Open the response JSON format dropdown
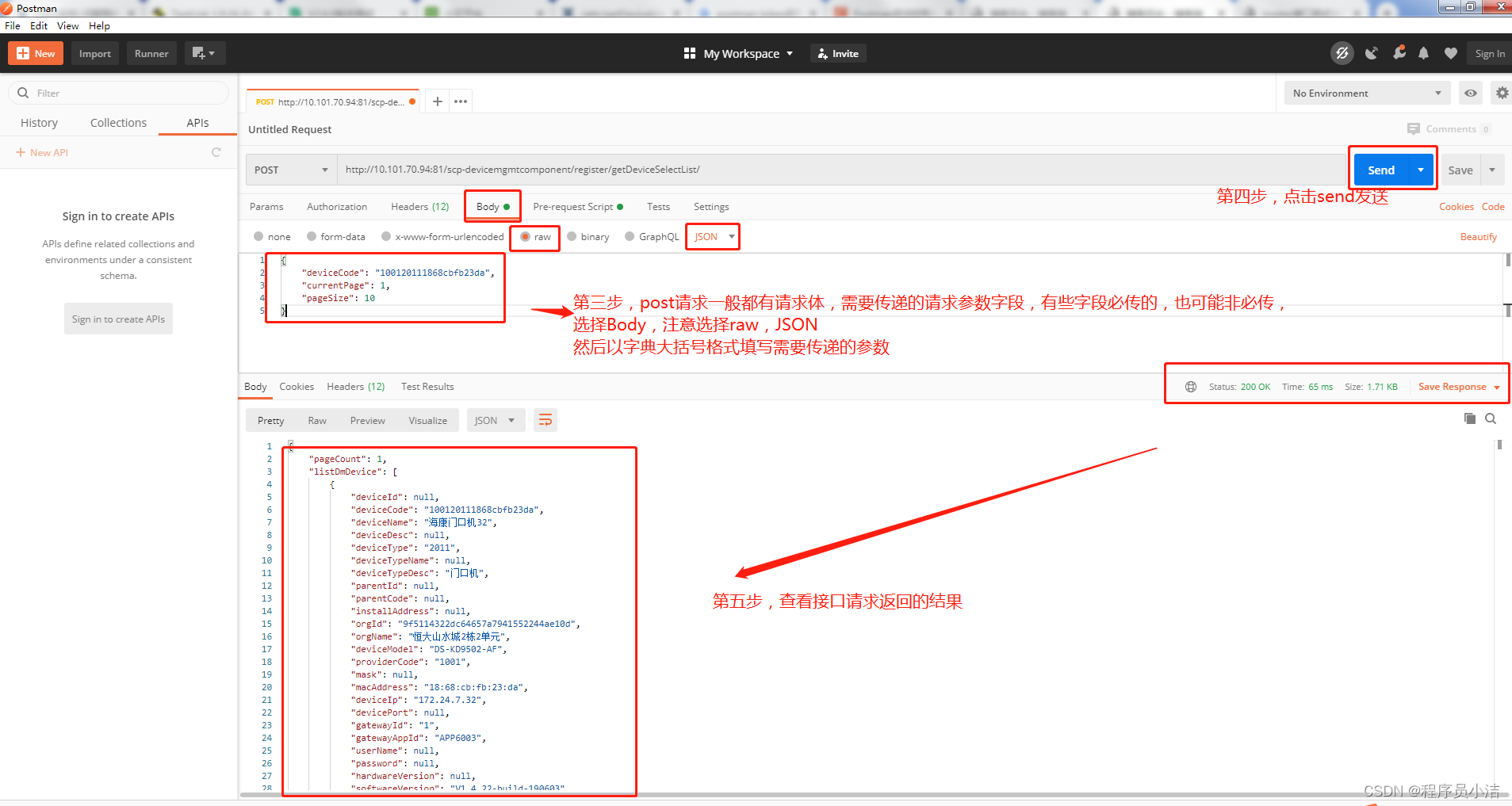Screen dimensions: 1512x806 pyautogui.click(x=496, y=420)
